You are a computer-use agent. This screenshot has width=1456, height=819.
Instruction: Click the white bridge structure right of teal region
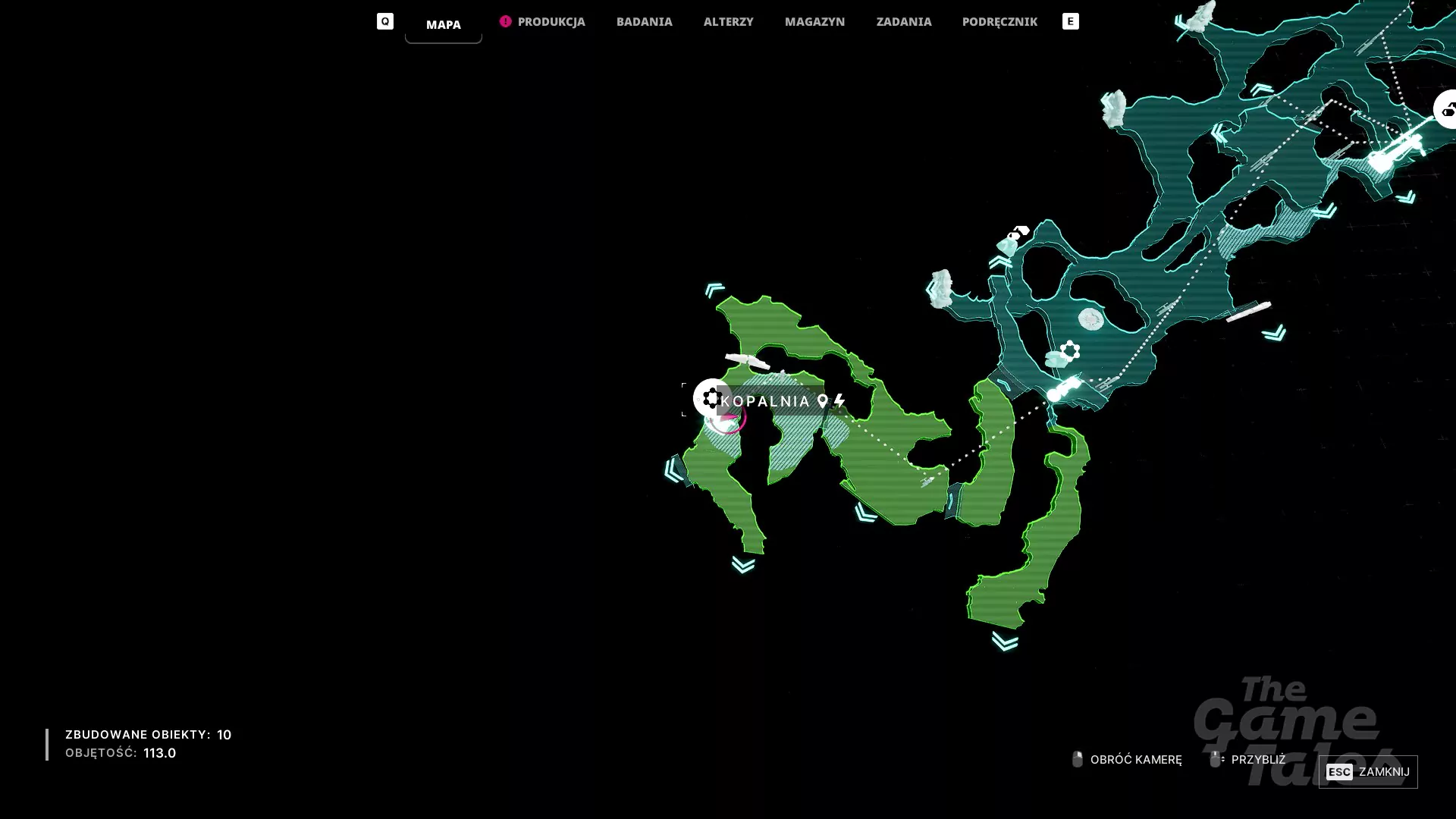coord(1248,311)
